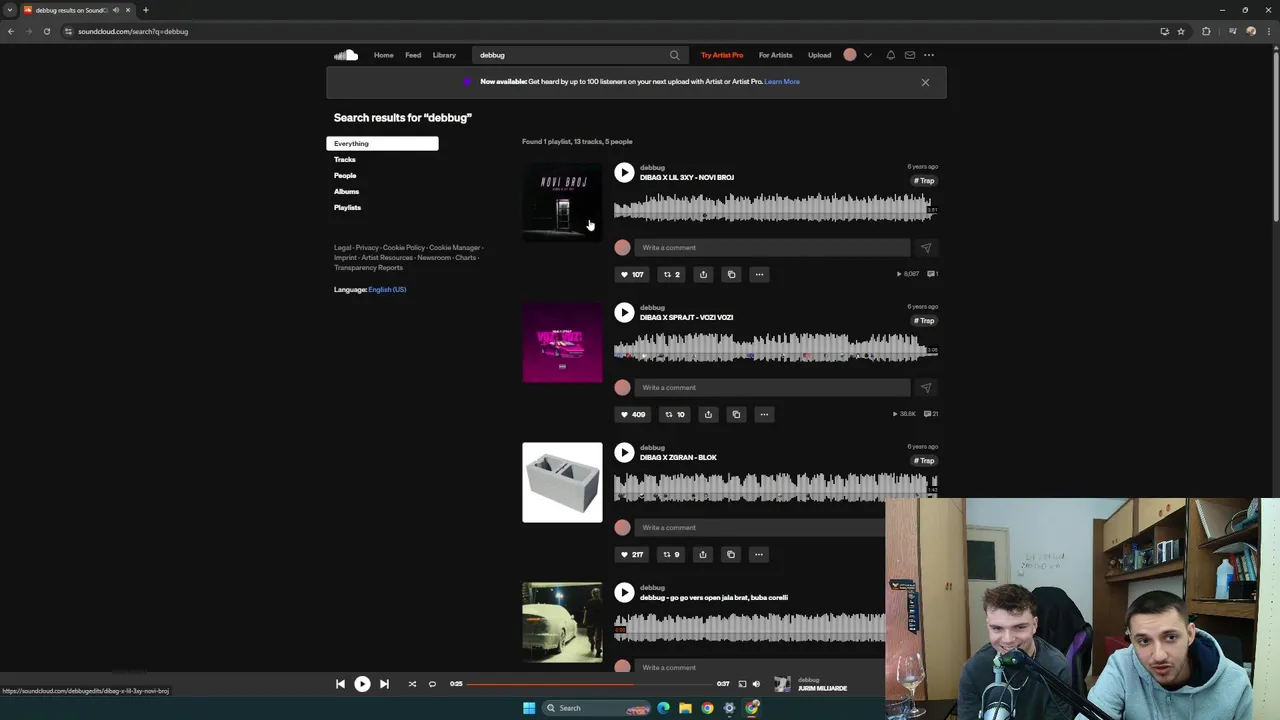Send comment on NOVI BROJ track
Screen dimensions: 1280x720
(x=926, y=247)
